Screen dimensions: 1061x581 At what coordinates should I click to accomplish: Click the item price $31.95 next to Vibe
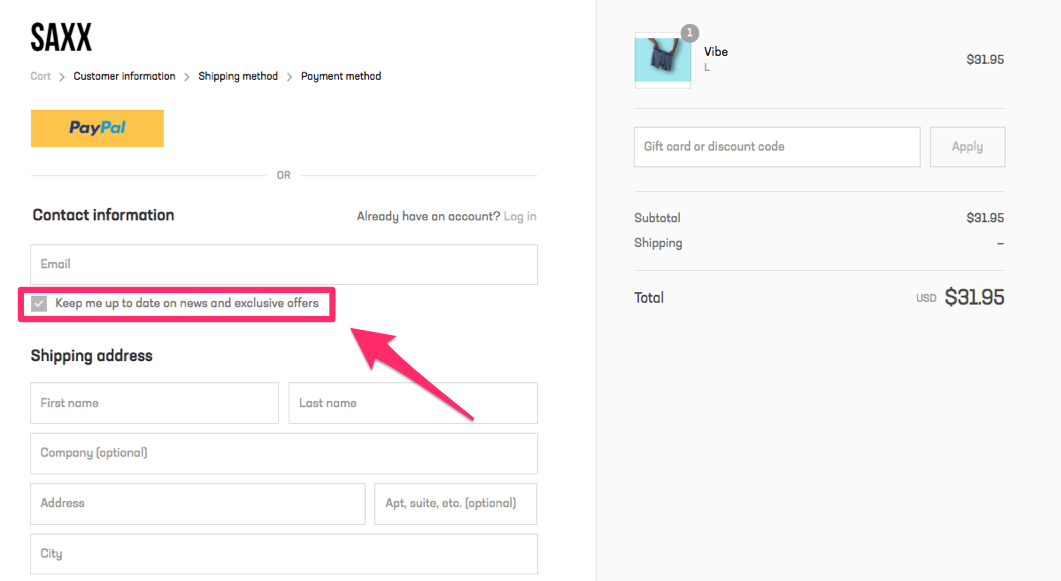pos(985,60)
